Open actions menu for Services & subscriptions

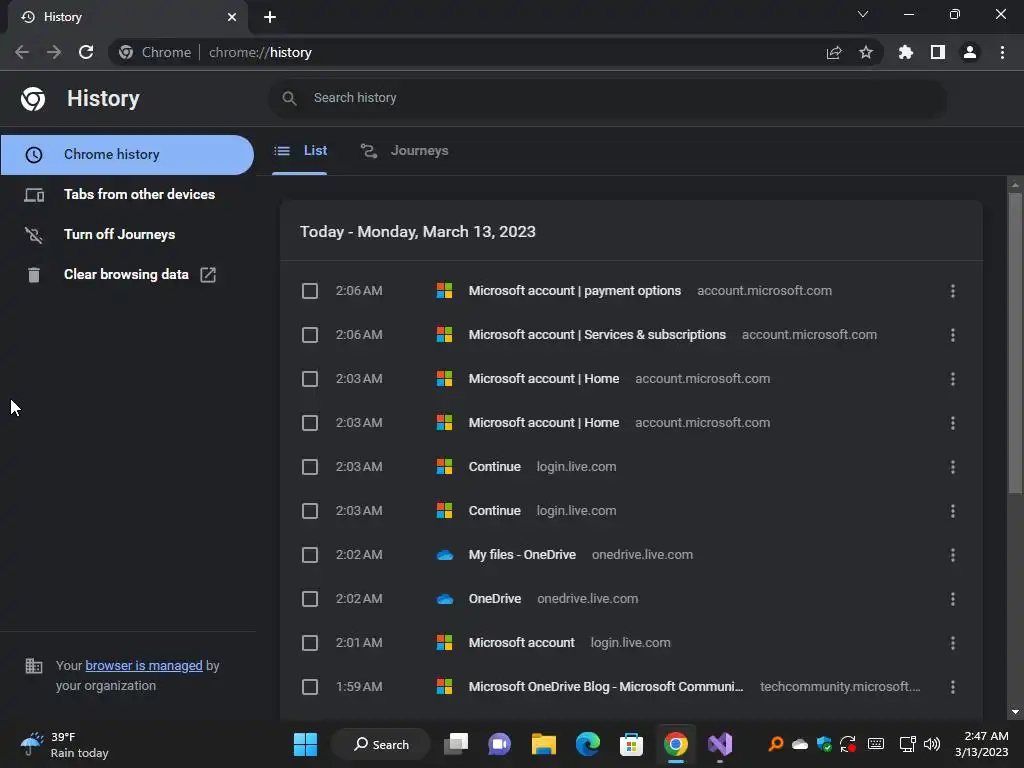tap(953, 335)
